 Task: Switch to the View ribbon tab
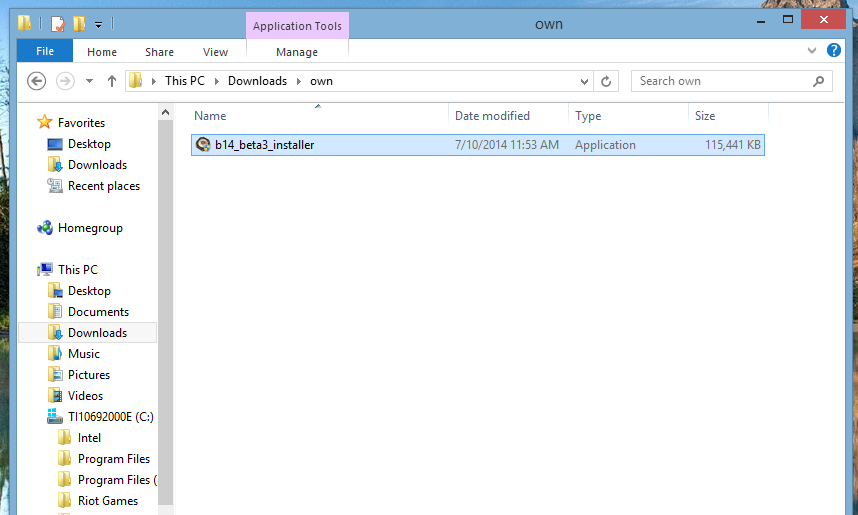click(x=215, y=52)
